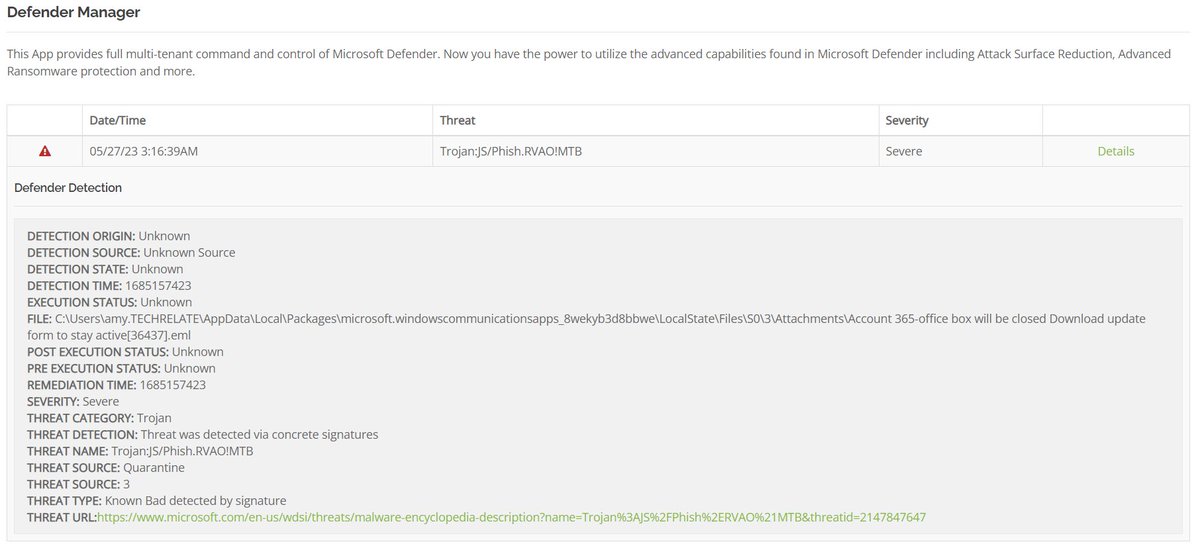The height and width of the screenshot is (544, 1200).
Task: Click the Defender Detection section heading
Action: point(68,187)
